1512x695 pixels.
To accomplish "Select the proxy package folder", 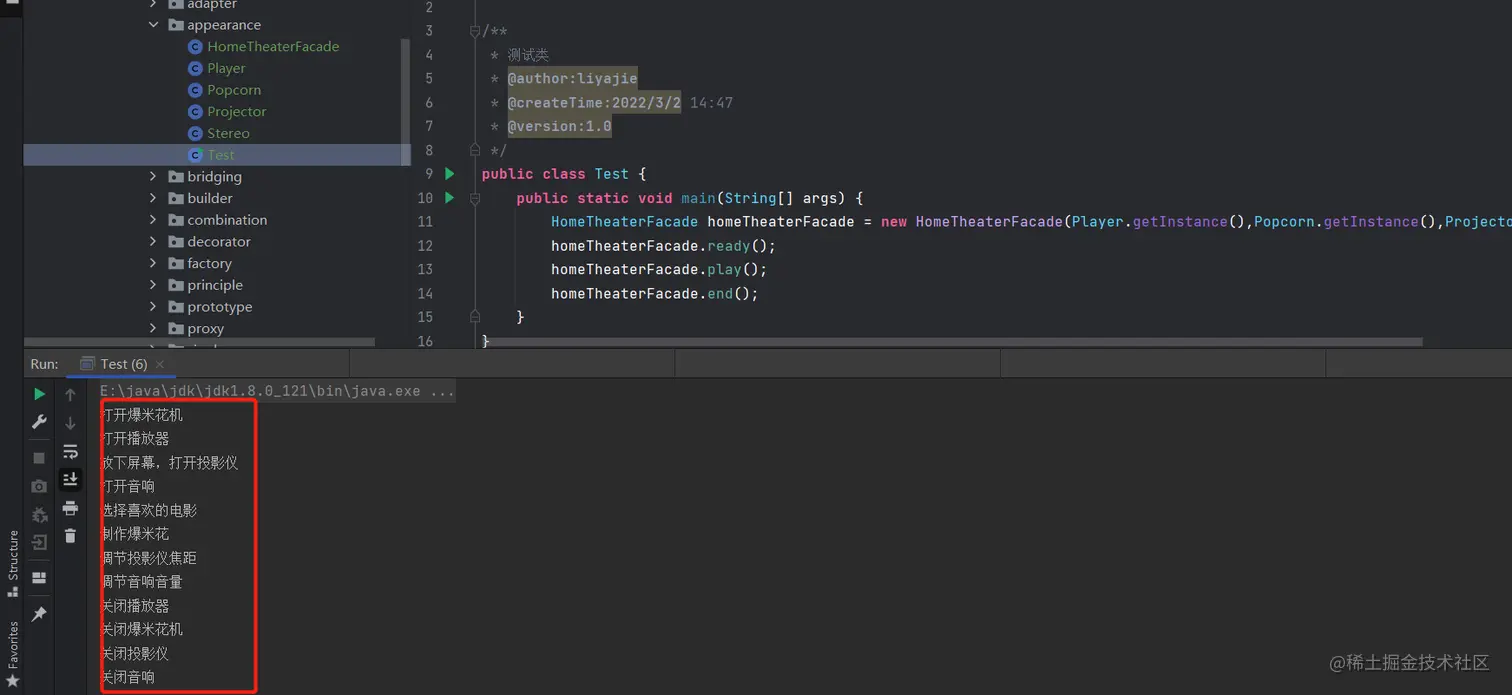I will 196,328.
